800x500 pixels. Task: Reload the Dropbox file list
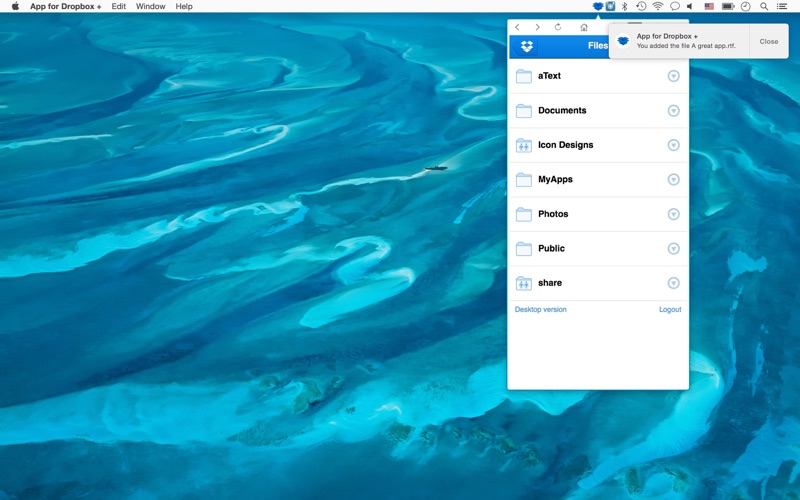point(558,28)
